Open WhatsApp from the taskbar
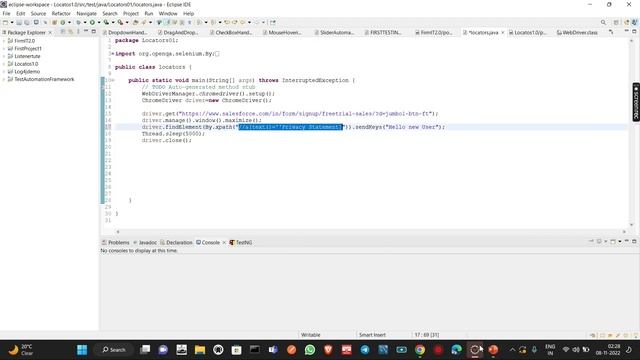 [310, 350]
